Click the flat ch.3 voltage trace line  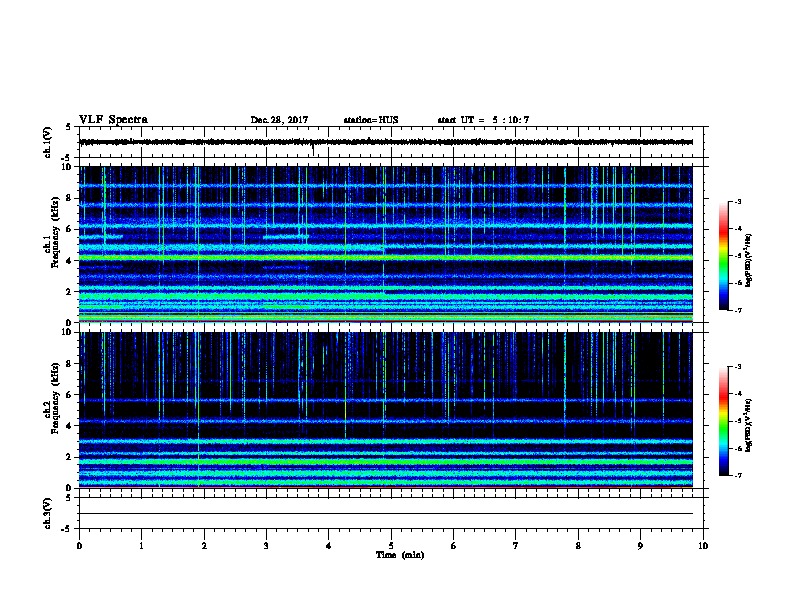(386, 514)
